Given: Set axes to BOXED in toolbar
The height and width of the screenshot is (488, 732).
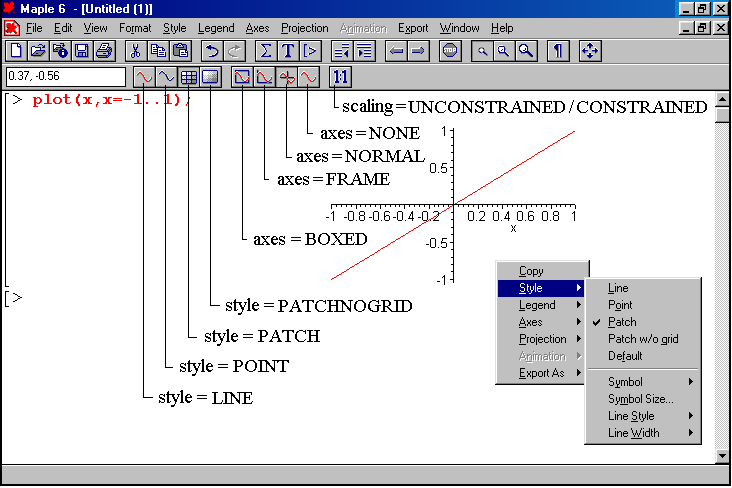Looking at the screenshot, I should [x=242, y=77].
